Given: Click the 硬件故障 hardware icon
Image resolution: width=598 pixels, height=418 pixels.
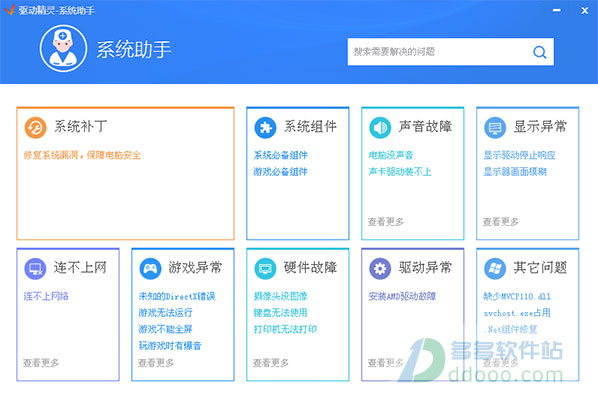Looking at the screenshot, I should click(265, 268).
